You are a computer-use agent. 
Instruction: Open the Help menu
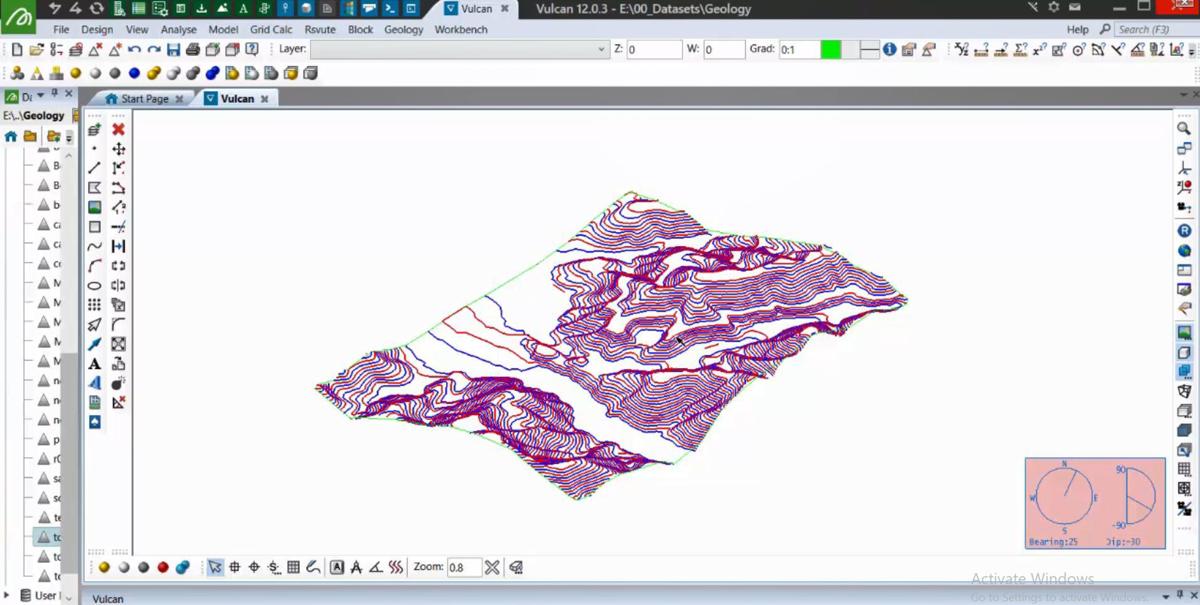pos(1077,30)
